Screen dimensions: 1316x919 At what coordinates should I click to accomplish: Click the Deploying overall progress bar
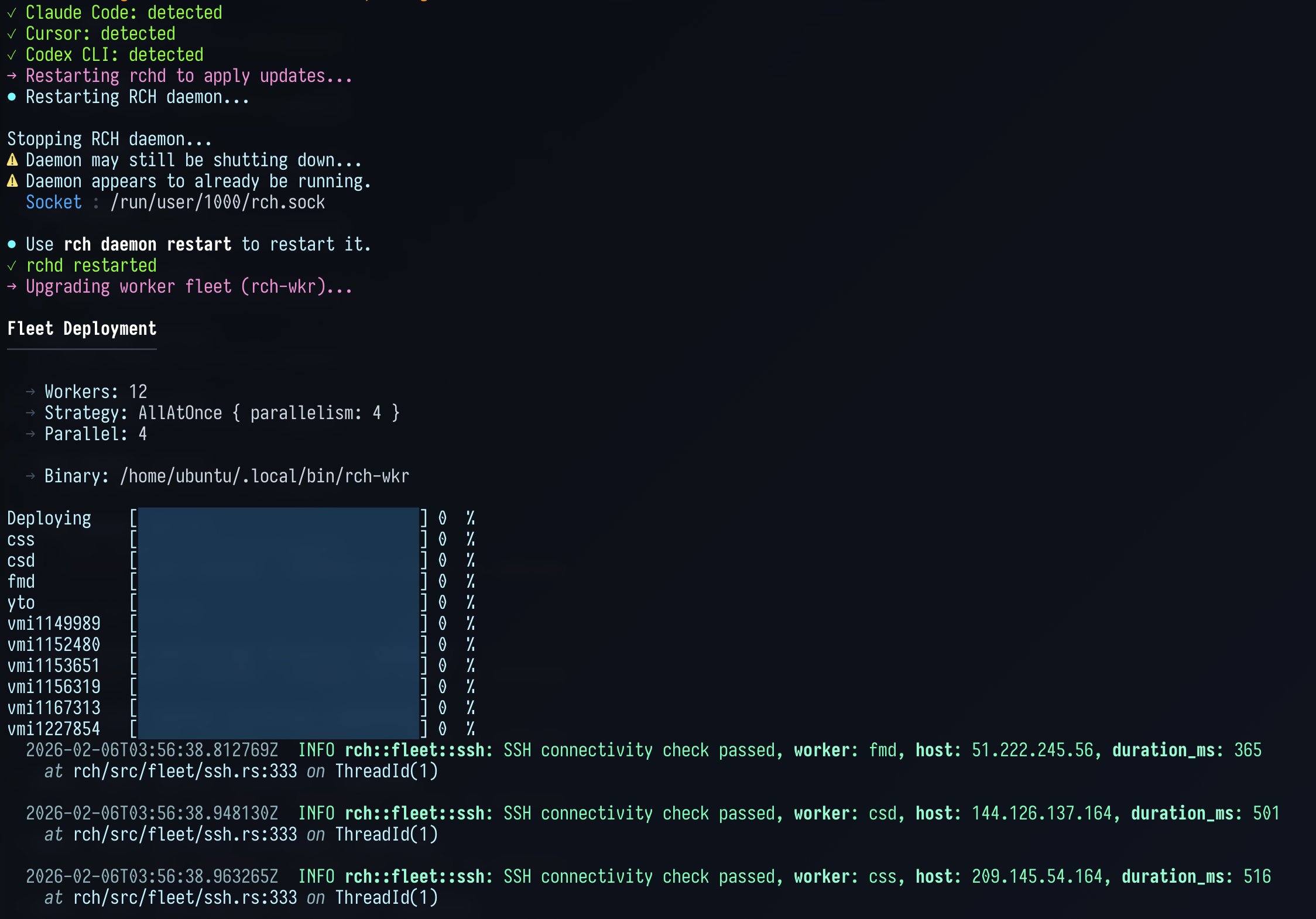279,518
